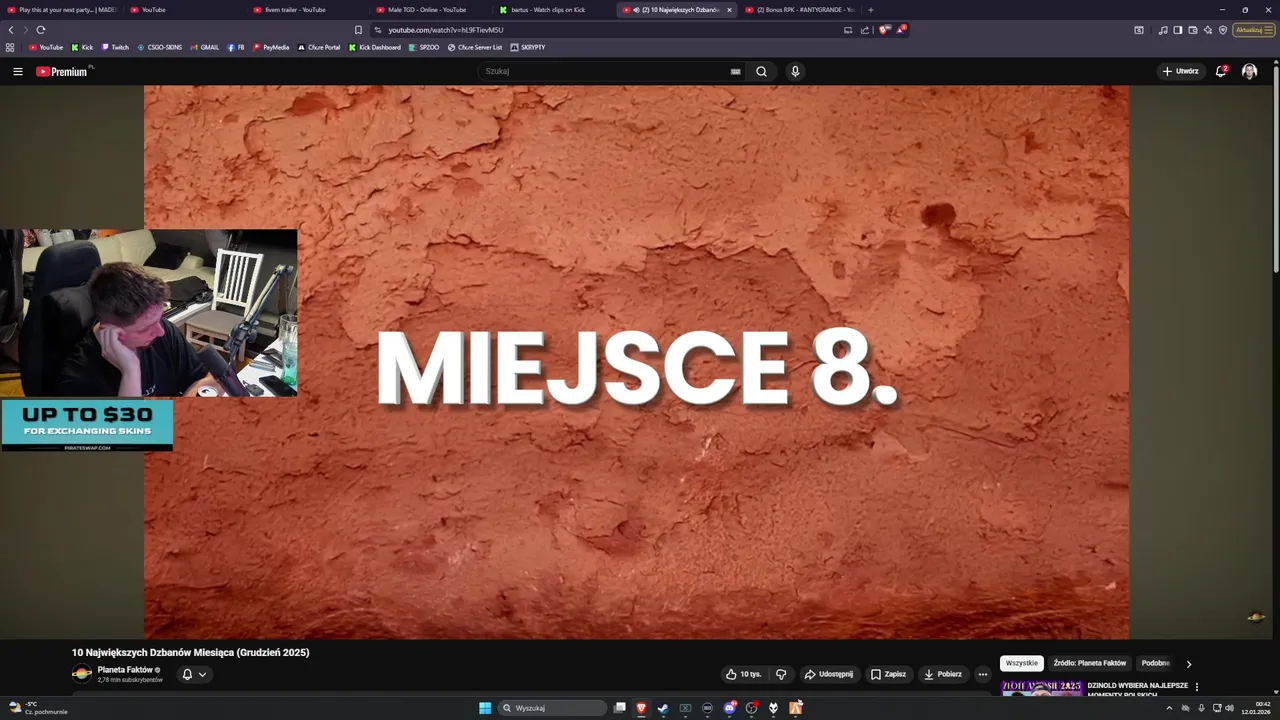The width and height of the screenshot is (1280, 720).
Task: Open the PayMedia bookmark
Action: [x=271, y=47]
